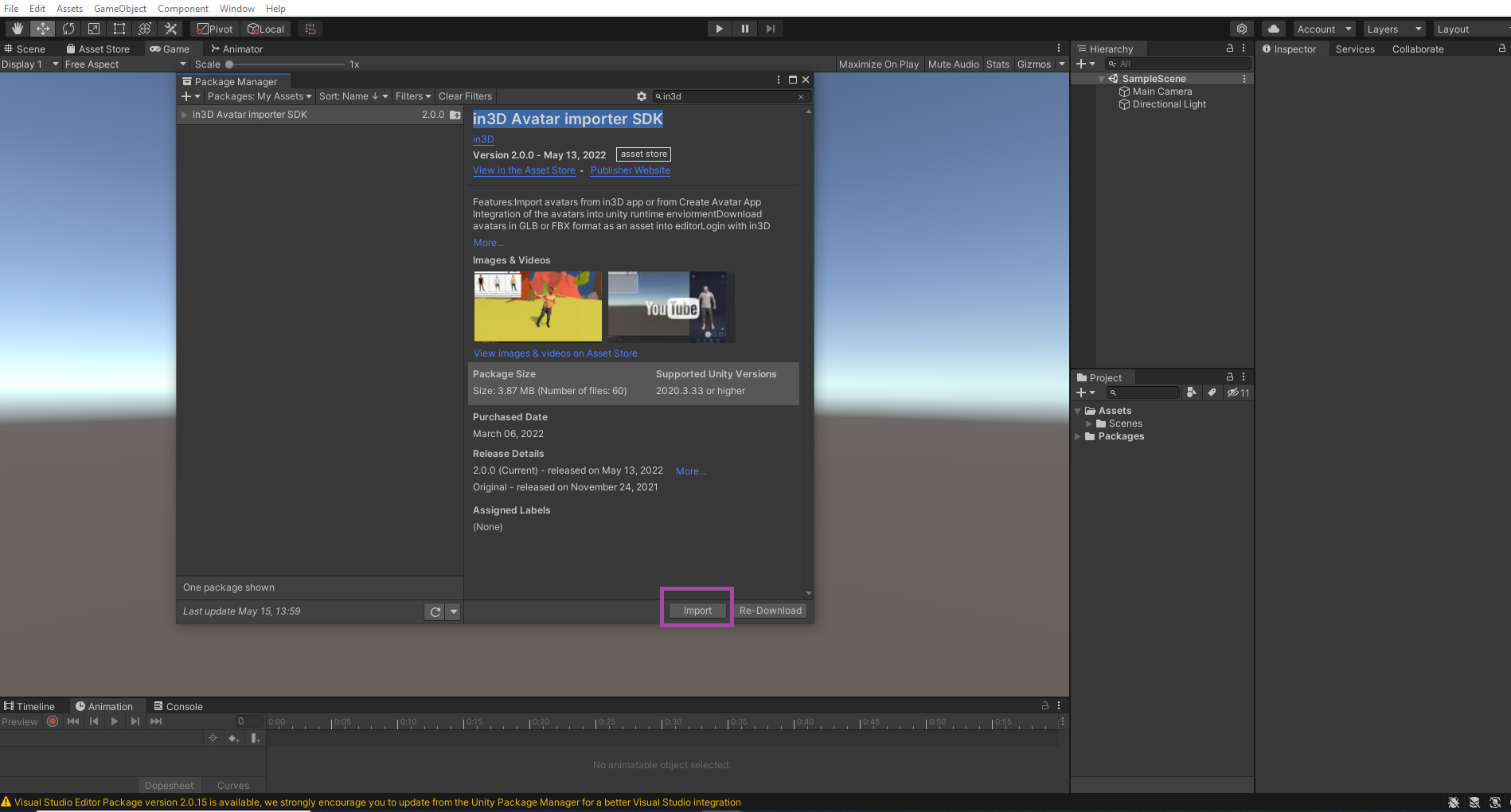1511x812 pixels.
Task: Click the Pause button
Action: (x=745, y=29)
